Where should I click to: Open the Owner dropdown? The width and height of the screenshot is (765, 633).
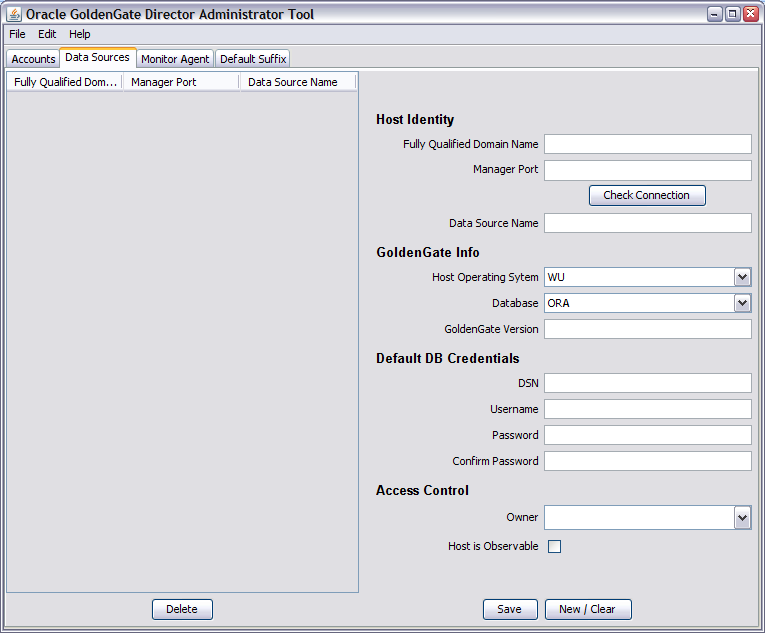pyautogui.click(x=742, y=517)
